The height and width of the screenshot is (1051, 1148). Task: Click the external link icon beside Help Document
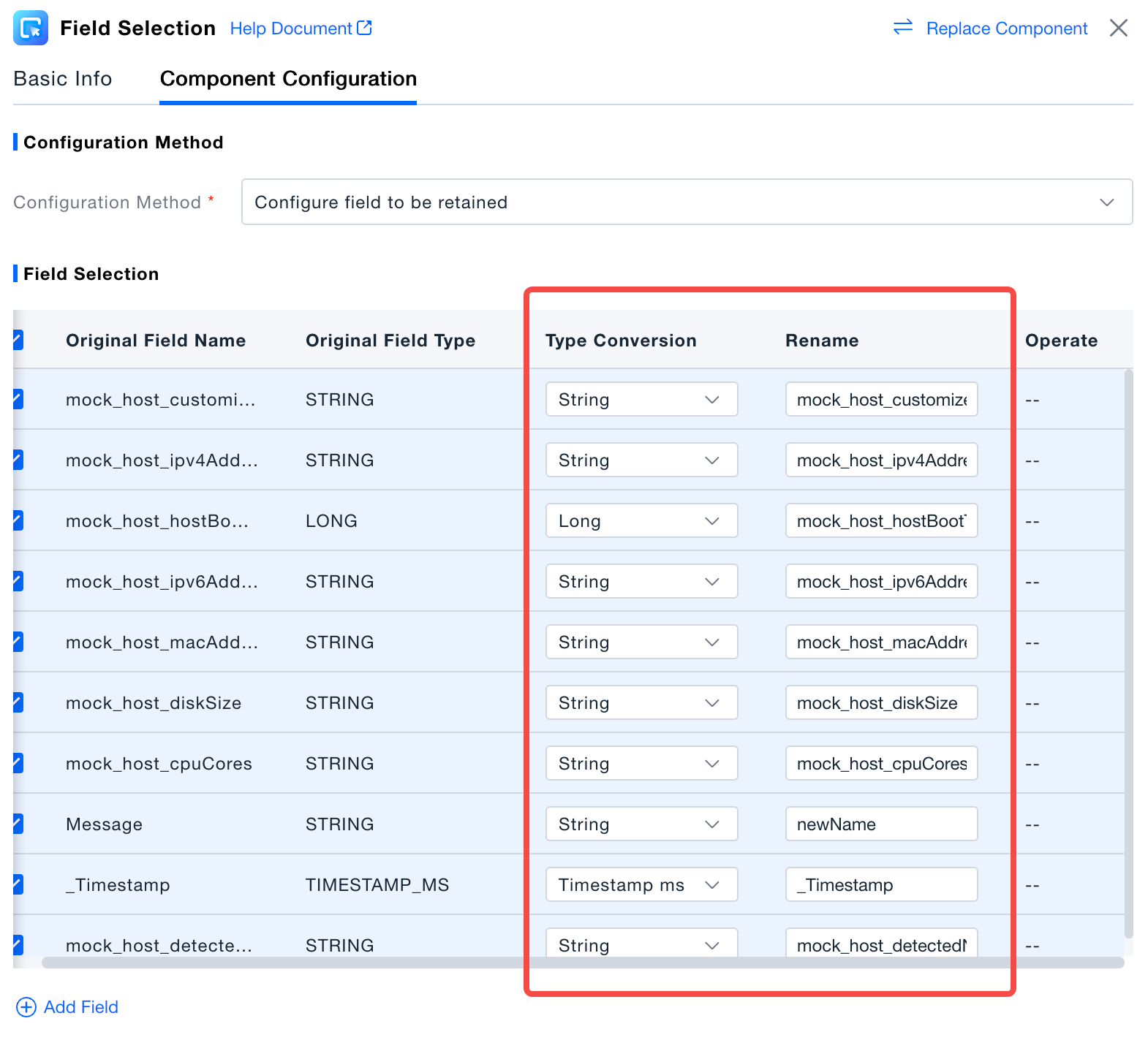(x=365, y=28)
